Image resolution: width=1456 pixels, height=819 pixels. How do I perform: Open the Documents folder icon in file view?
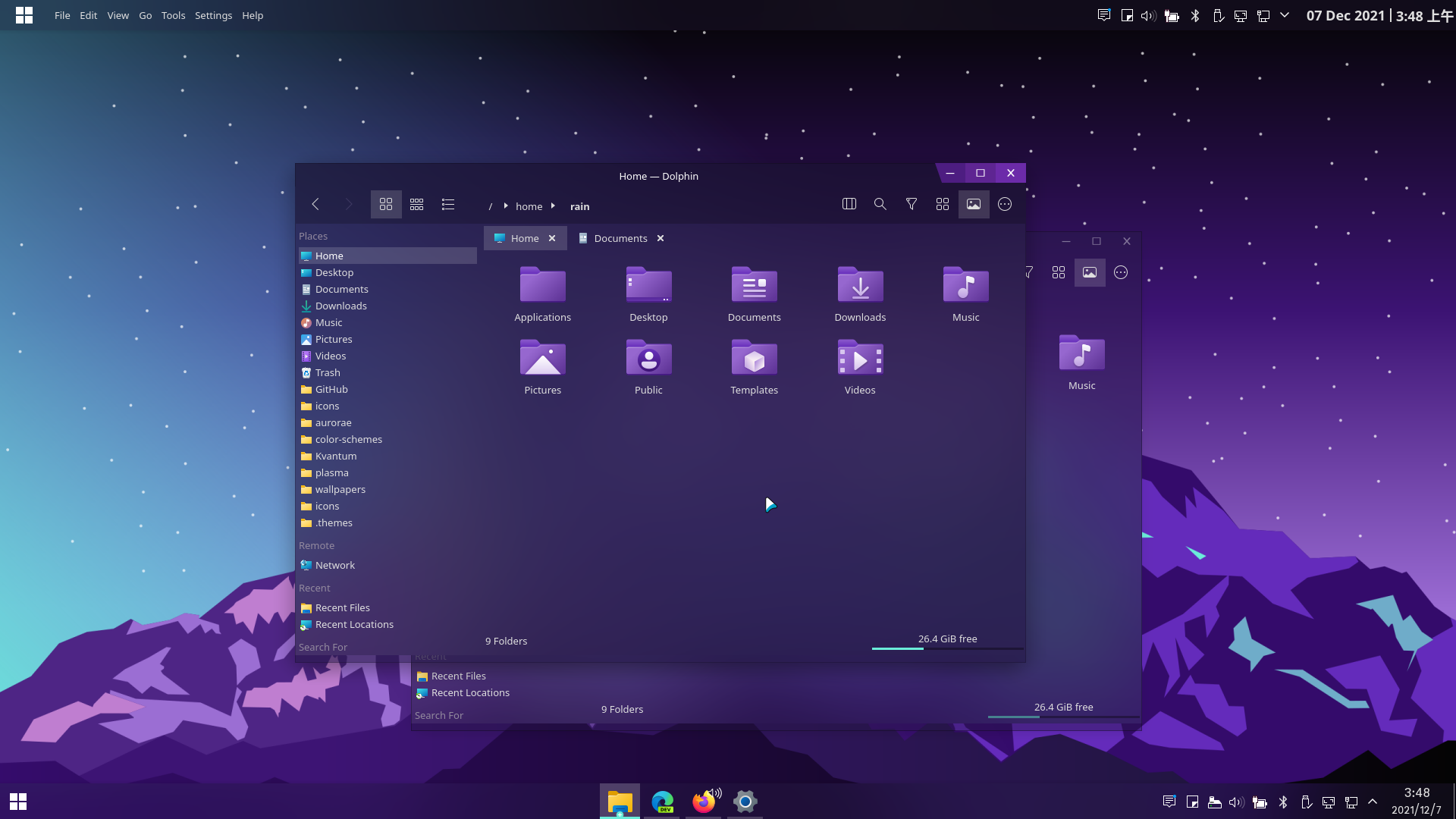point(755,294)
